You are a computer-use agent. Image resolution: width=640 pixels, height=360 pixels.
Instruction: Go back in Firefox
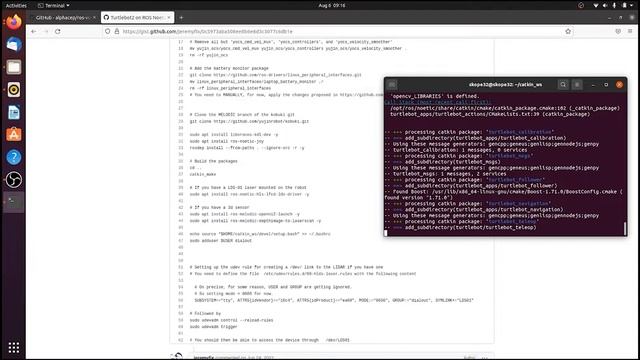tap(33, 31)
